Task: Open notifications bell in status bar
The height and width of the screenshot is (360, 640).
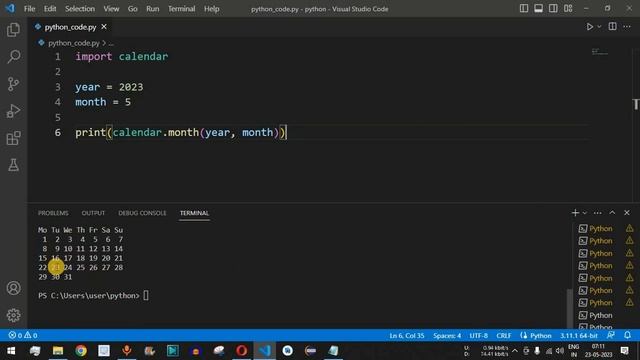Action: pyautogui.click(x=627, y=335)
